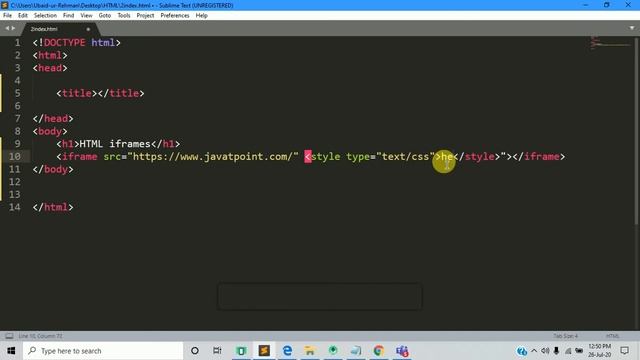Click the closing html tag line 14
The image size is (640, 360).
(53, 207)
